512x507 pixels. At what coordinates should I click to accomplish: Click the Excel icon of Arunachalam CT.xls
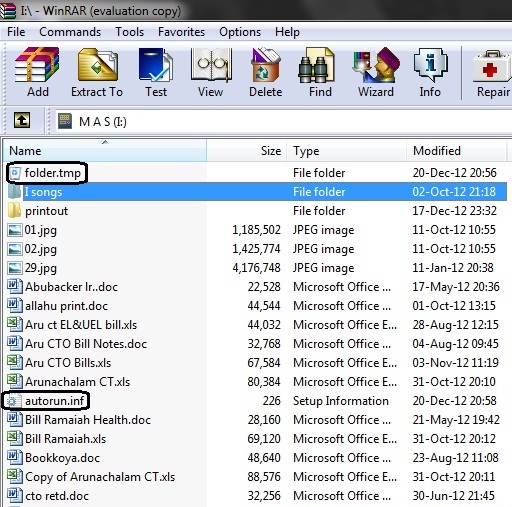pos(15,382)
